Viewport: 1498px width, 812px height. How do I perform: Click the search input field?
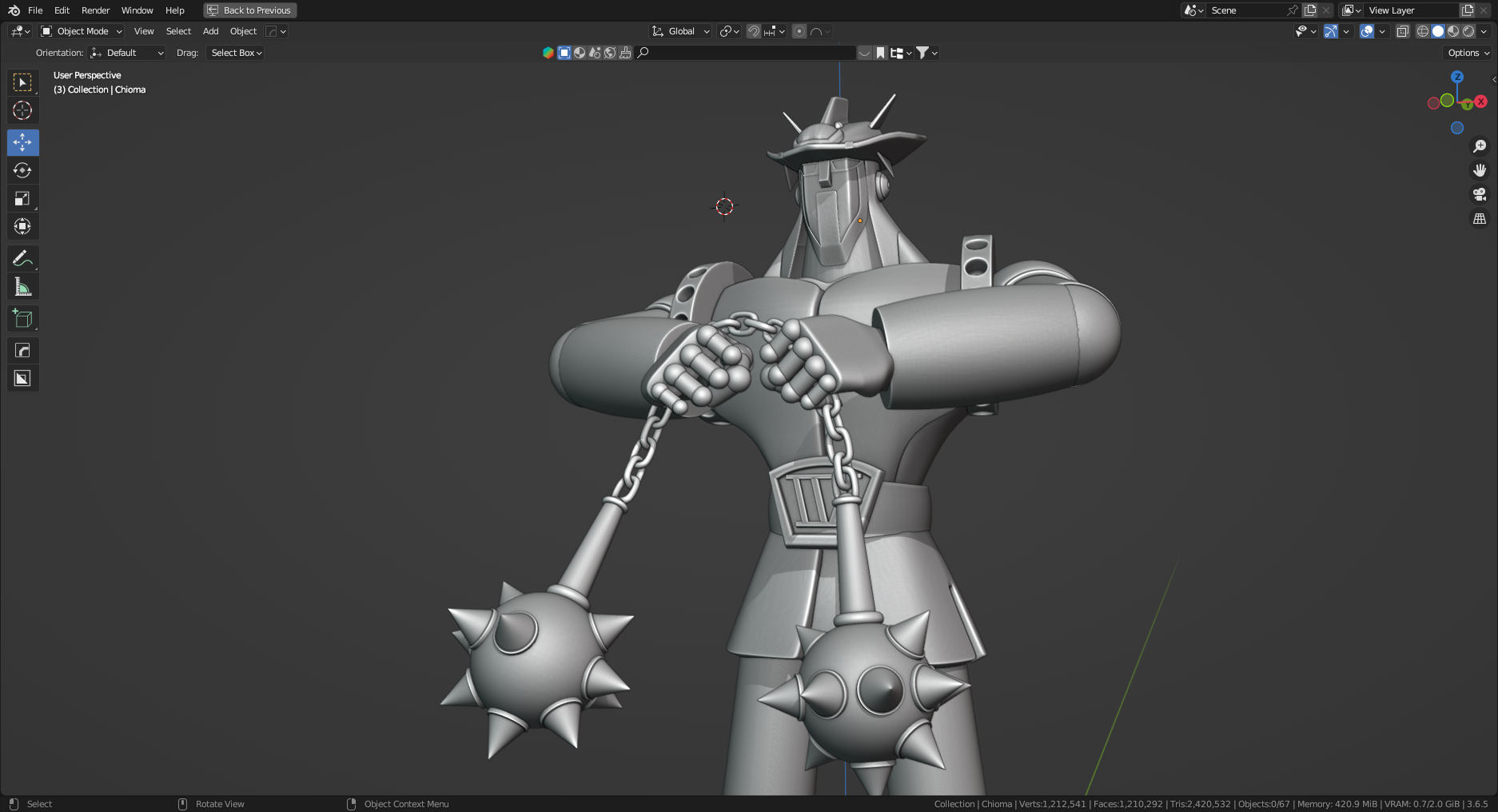(746, 53)
